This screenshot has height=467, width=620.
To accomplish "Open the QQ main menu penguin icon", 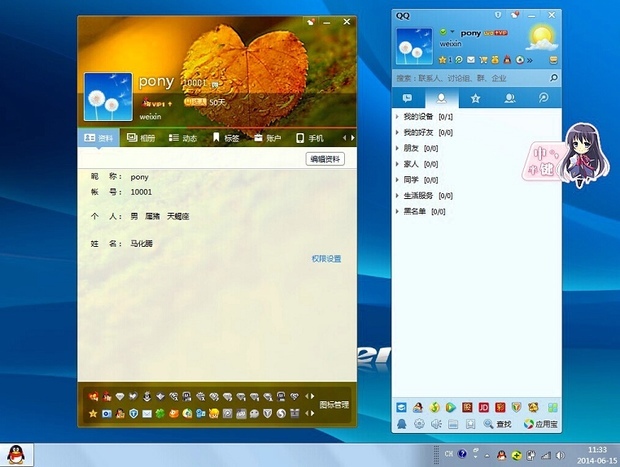I will tap(401, 424).
